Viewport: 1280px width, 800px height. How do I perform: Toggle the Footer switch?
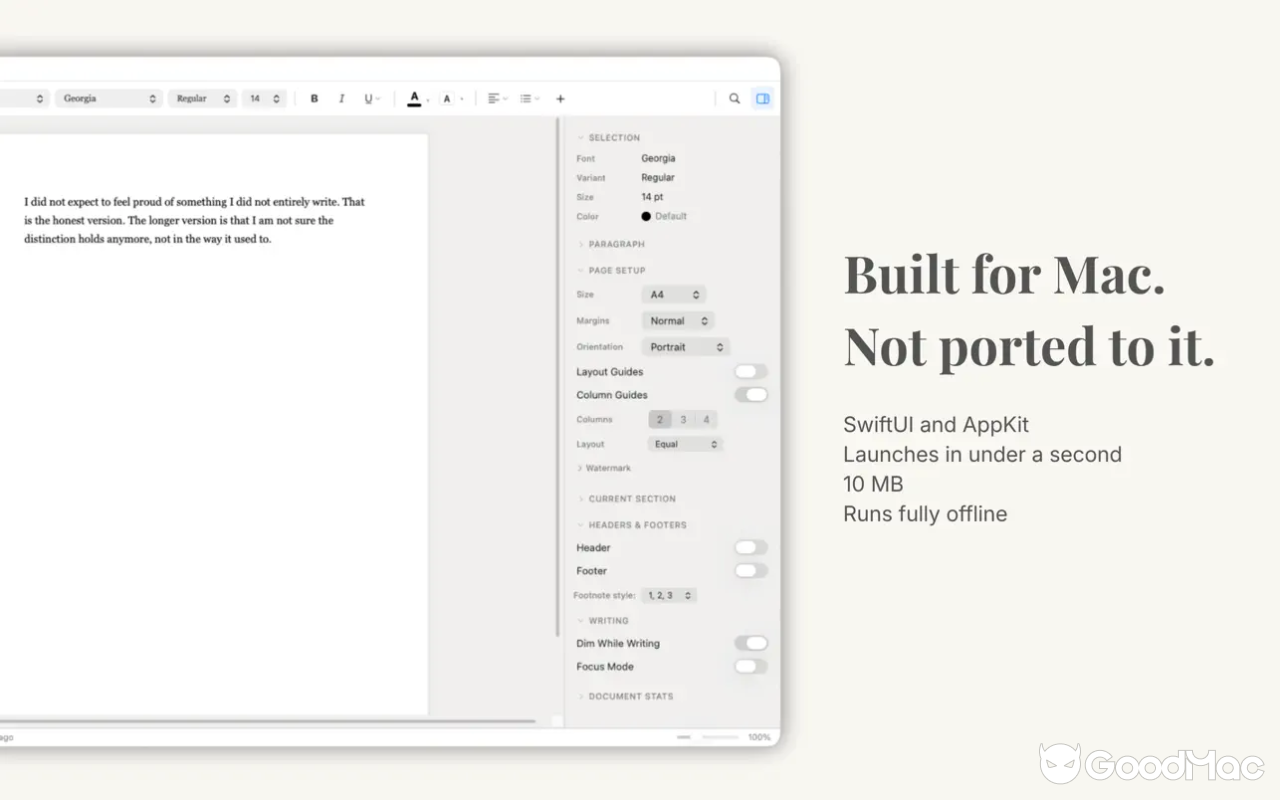tap(751, 571)
